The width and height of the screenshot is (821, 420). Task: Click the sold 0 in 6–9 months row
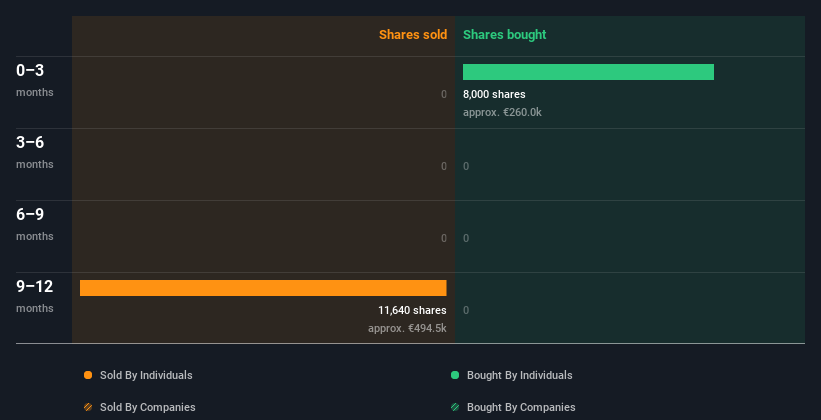click(444, 238)
